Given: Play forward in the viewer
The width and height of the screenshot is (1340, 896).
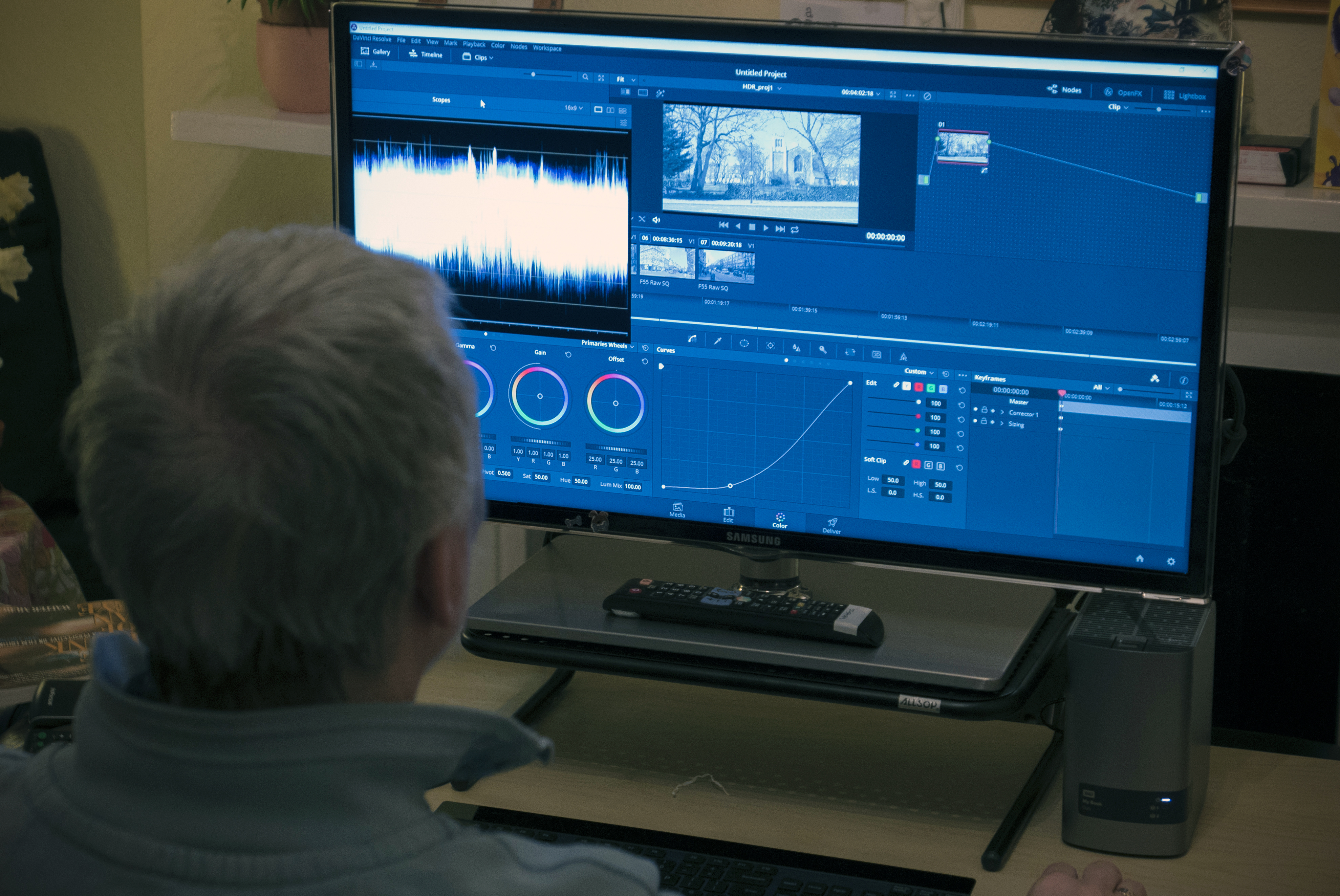Looking at the screenshot, I should [766, 227].
